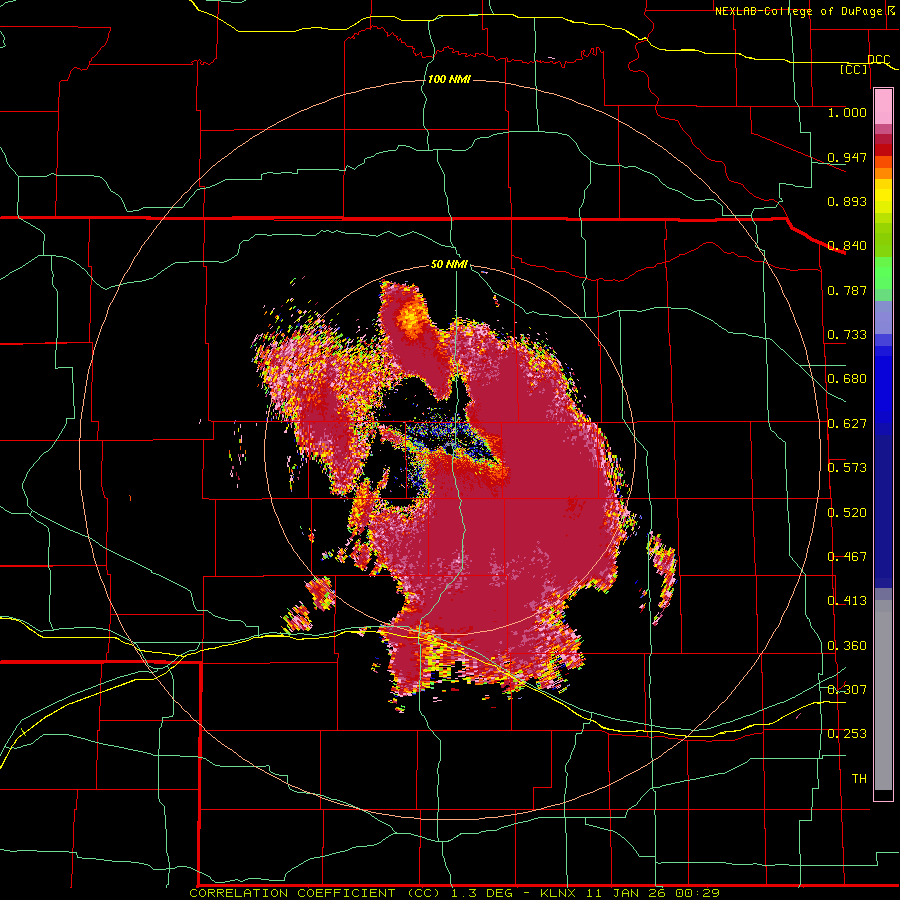Click the 0.520 scale value
The height and width of the screenshot is (900, 900).
(847, 513)
